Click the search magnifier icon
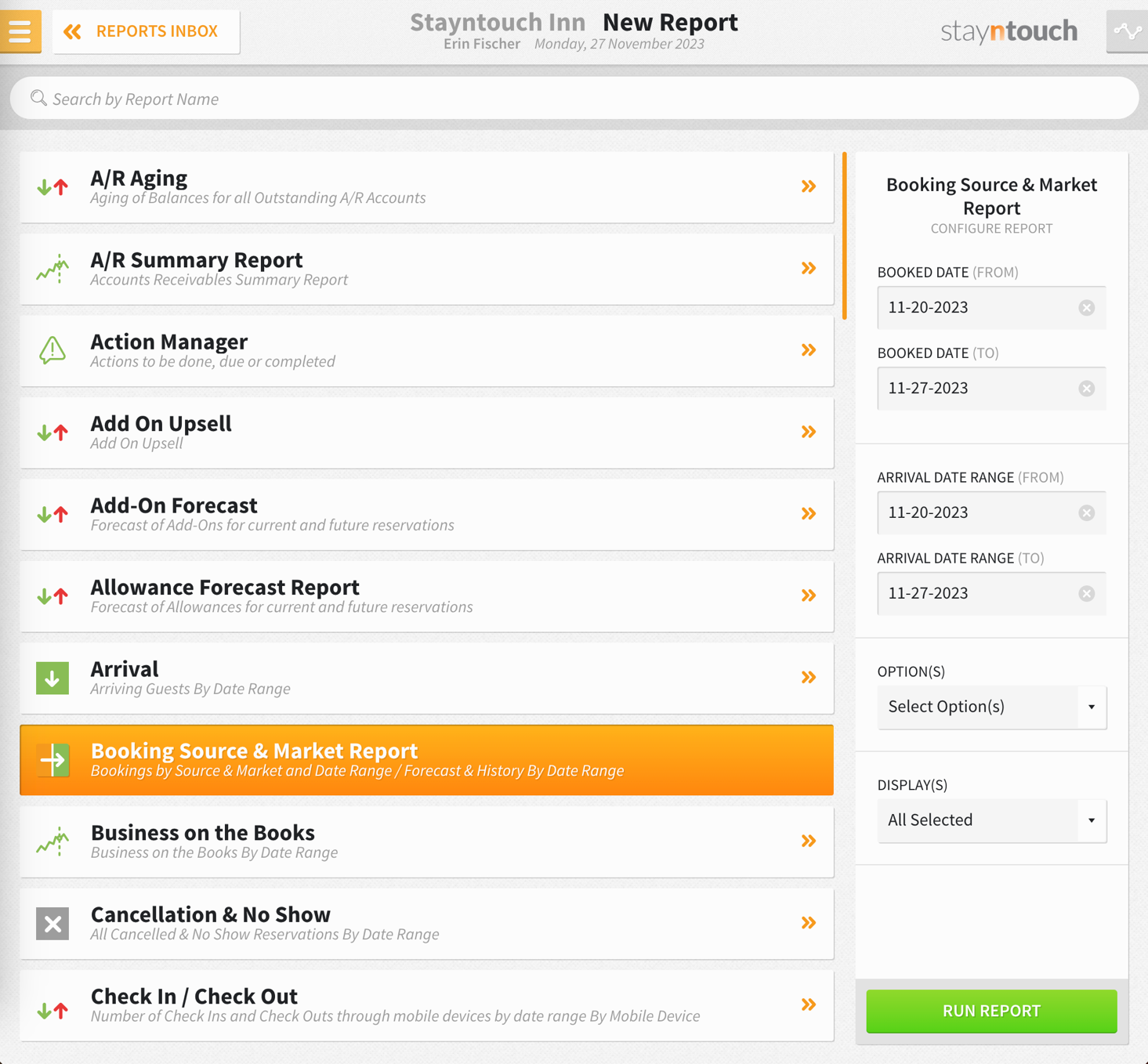 click(x=38, y=98)
